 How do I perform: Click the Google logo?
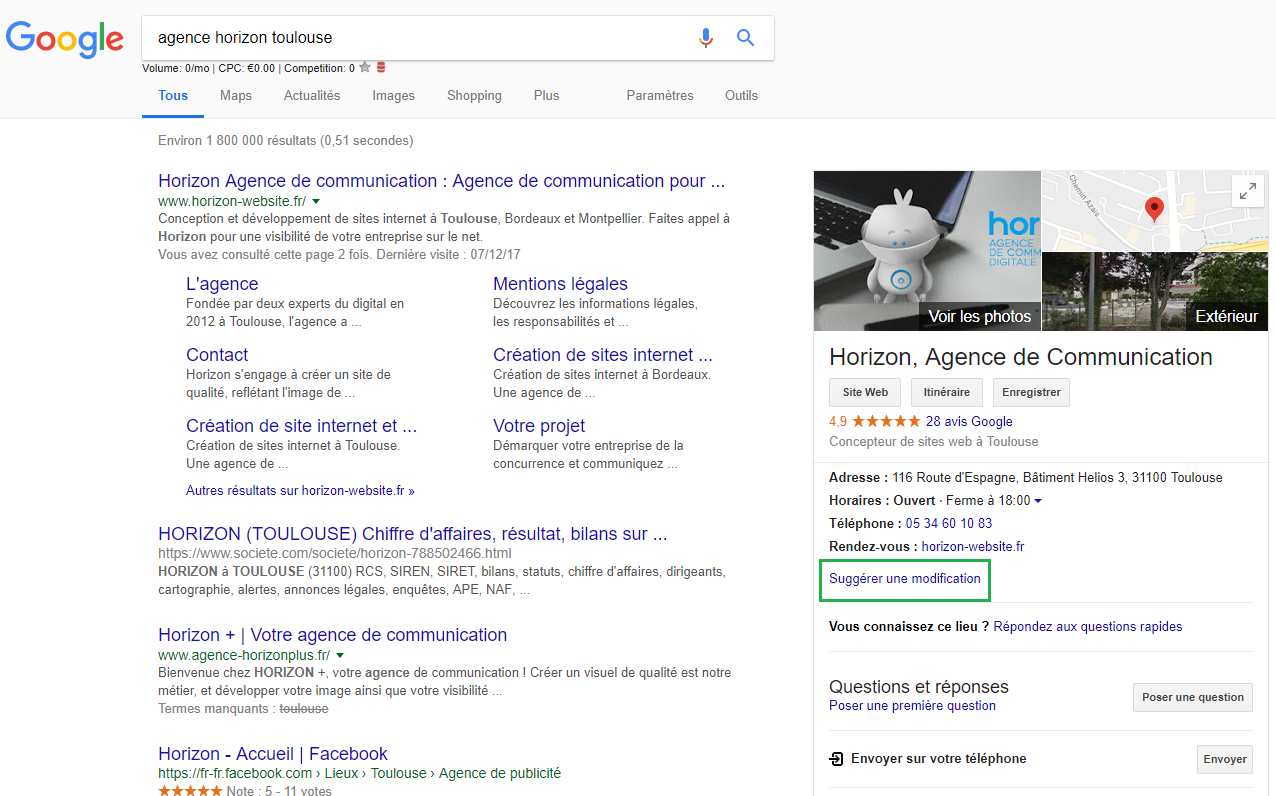64,40
